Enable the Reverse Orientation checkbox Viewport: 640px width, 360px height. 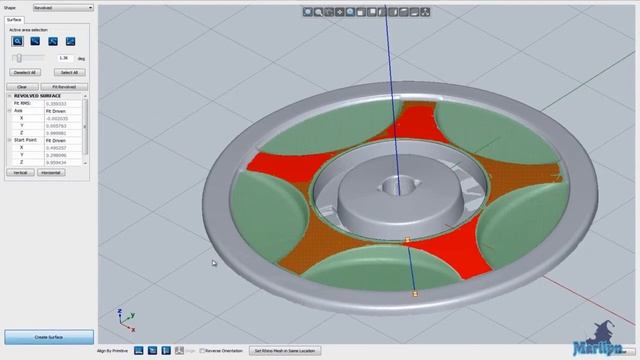(x=202, y=351)
